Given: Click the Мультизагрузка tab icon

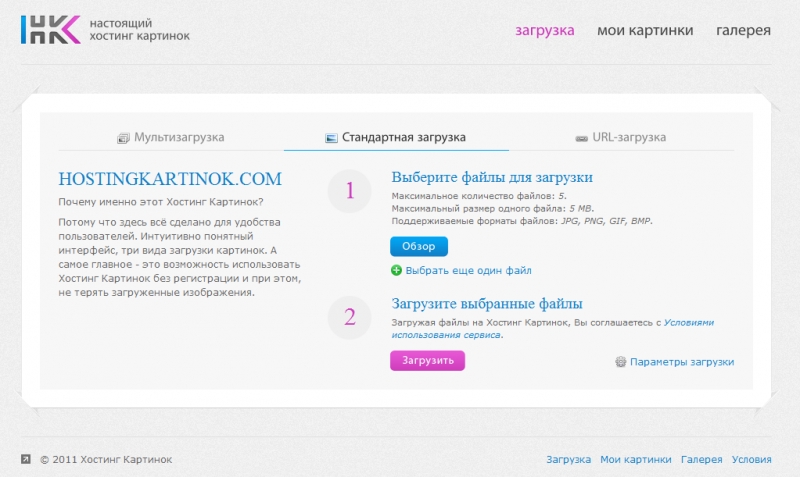Looking at the screenshot, I should click(x=124, y=138).
